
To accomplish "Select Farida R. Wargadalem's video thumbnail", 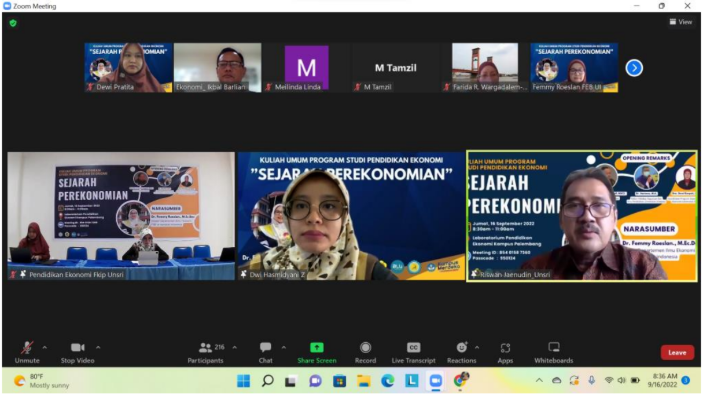I will coord(485,68).
